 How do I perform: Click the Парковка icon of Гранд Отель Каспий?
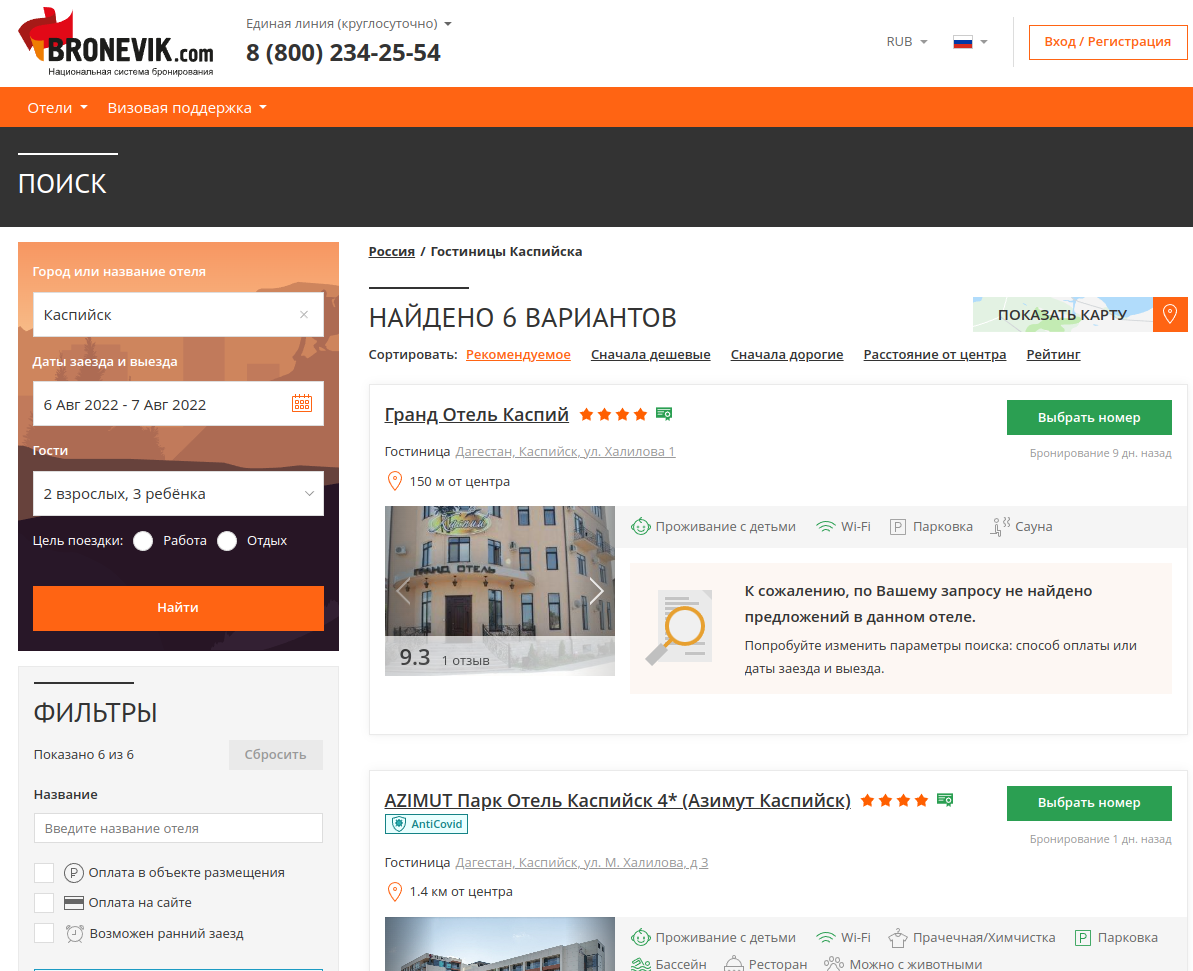click(898, 527)
